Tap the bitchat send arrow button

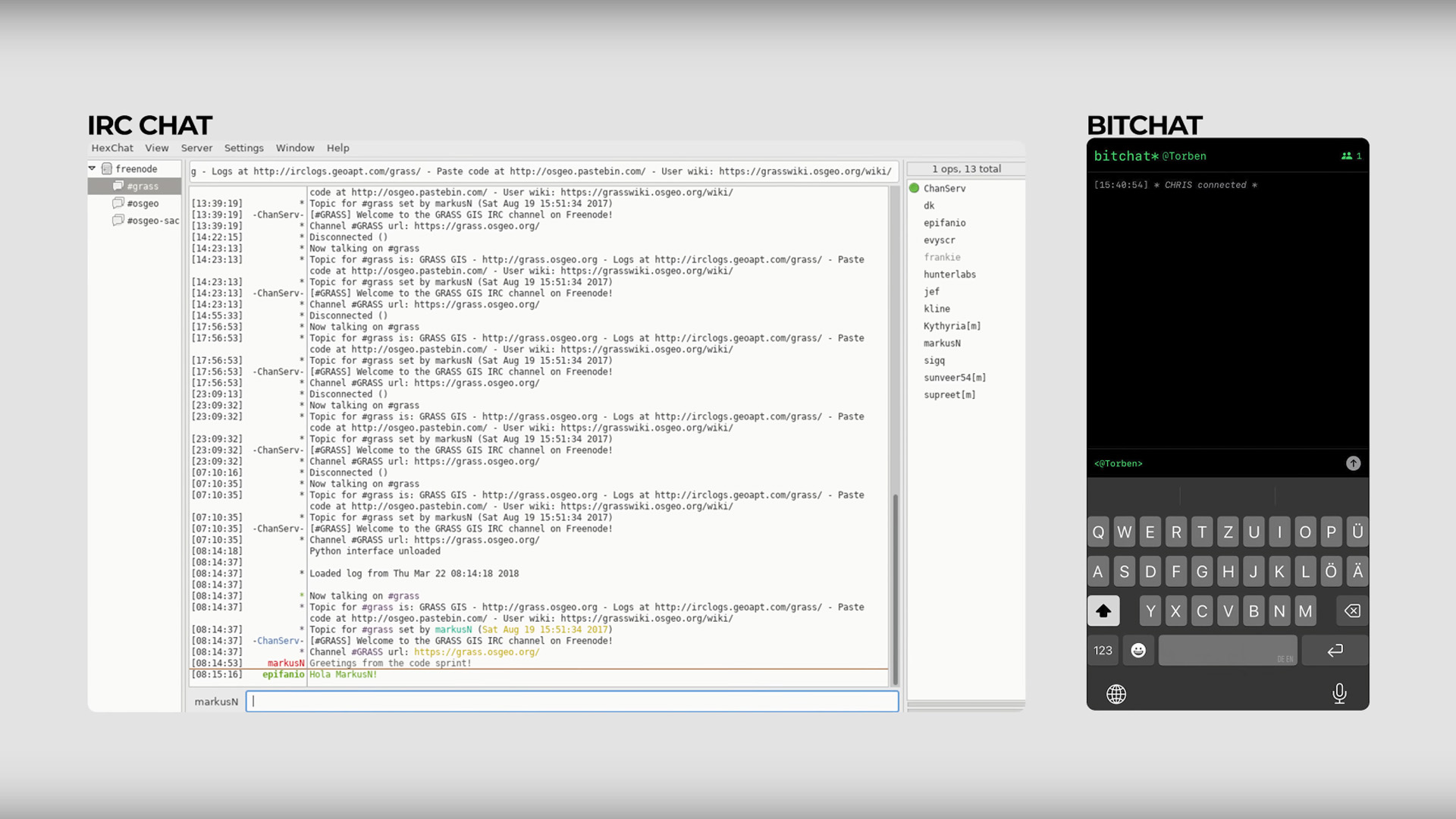1353,463
